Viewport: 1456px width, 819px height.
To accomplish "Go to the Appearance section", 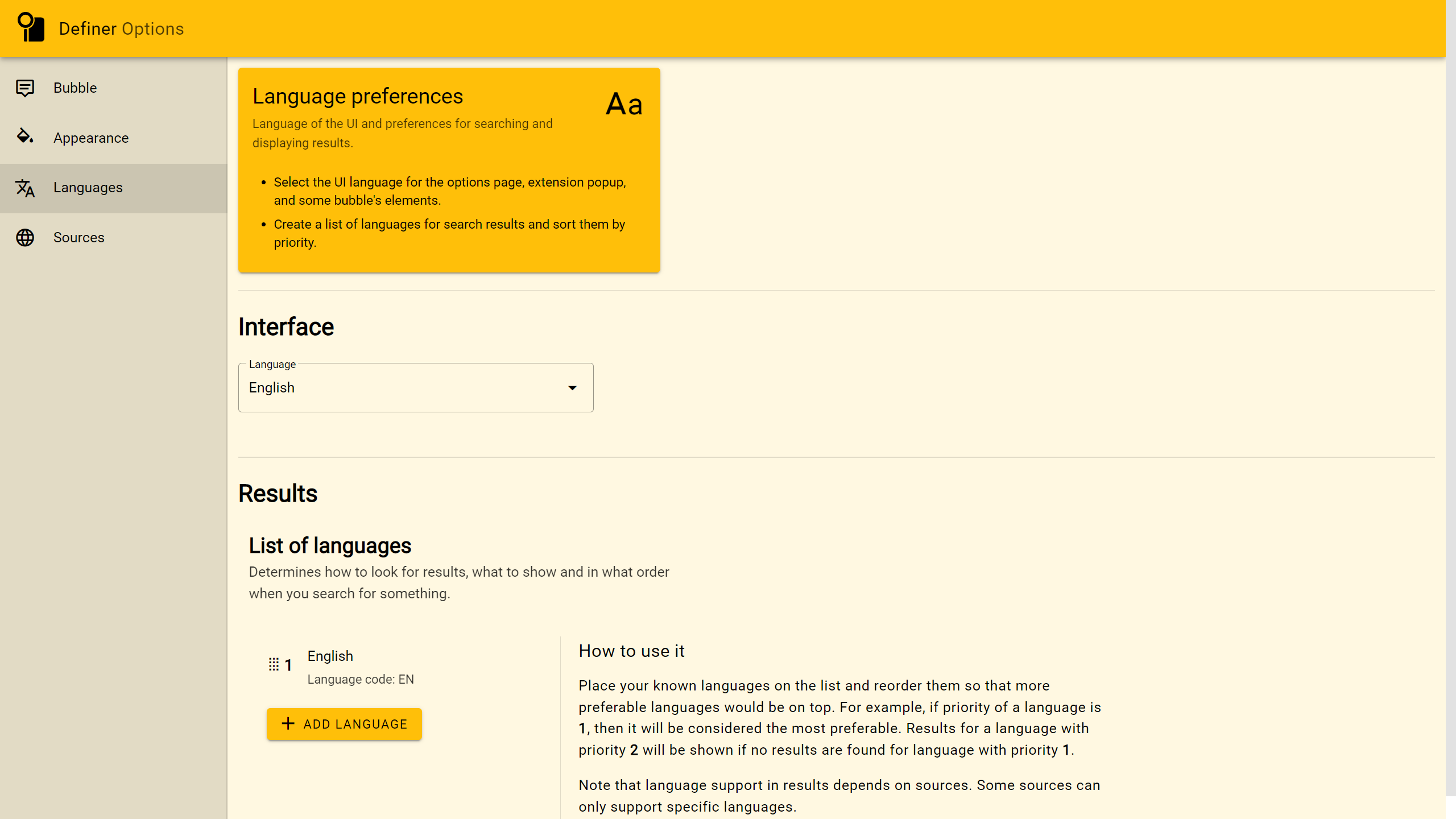I will [91, 138].
